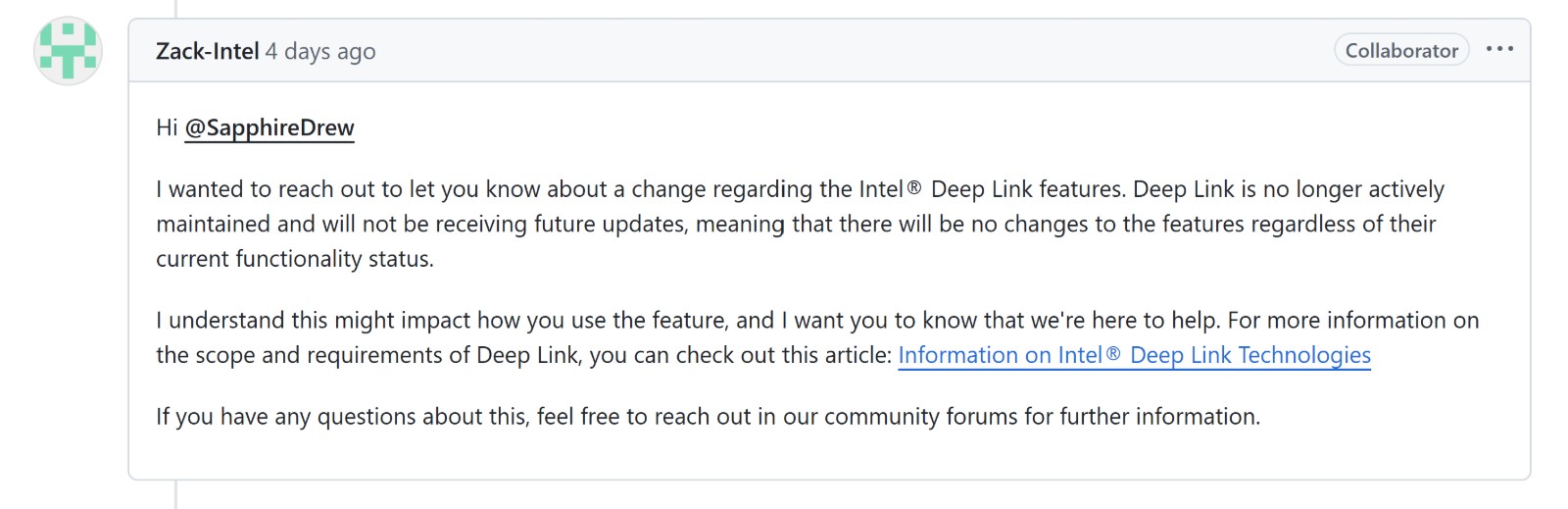
Task: Click the timeline line below the comment
Action: click(176, 494)
